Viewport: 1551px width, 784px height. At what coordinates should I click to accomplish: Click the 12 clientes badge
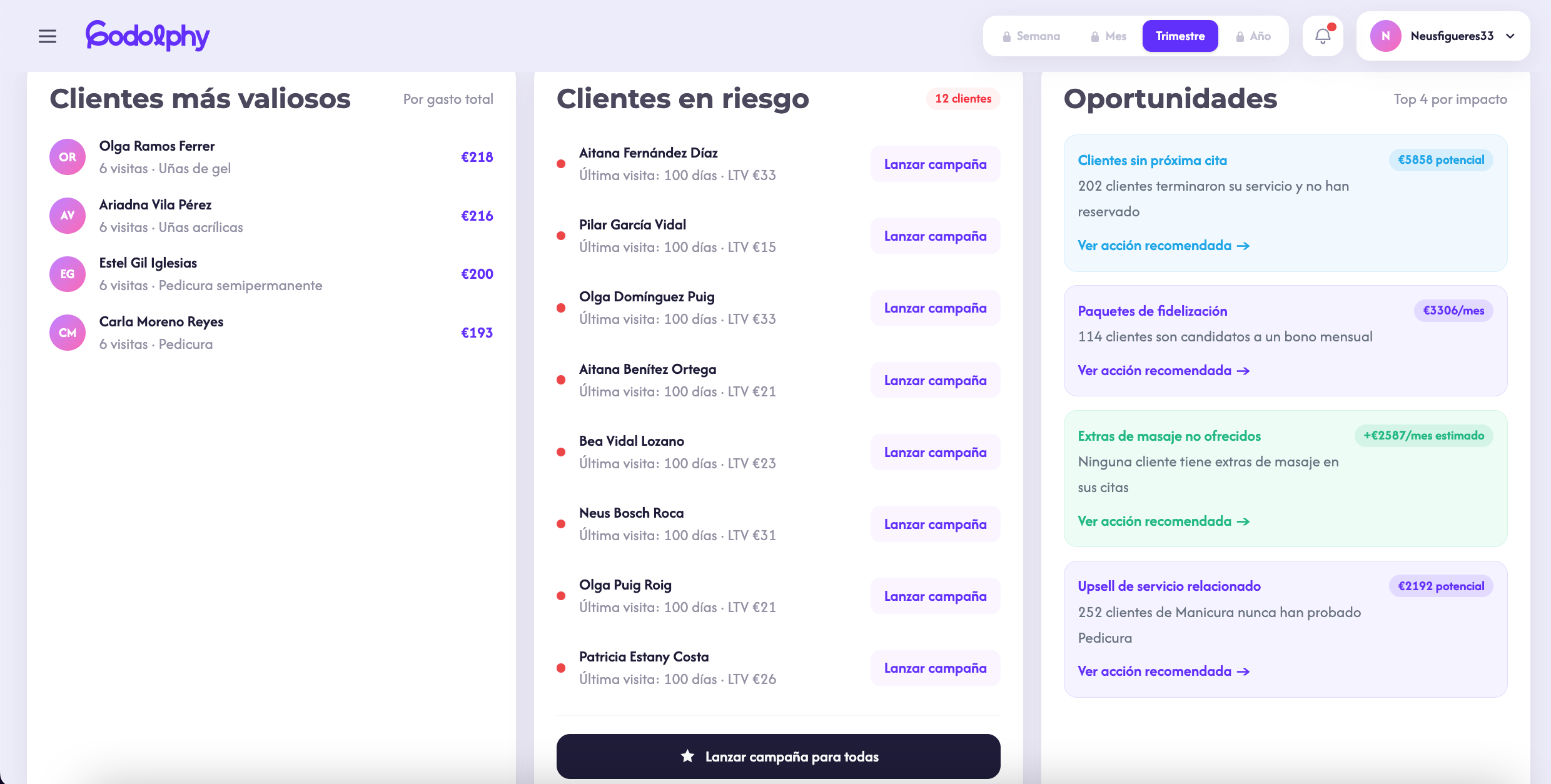pyautogui.click(x=963, y=99)
